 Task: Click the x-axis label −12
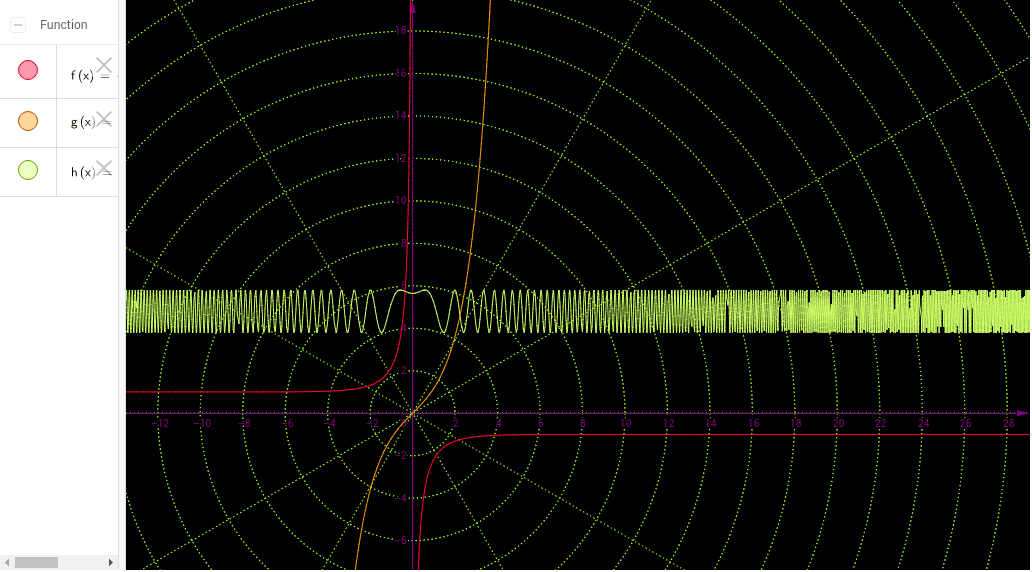pyautogui.click(x=160, y=423)
